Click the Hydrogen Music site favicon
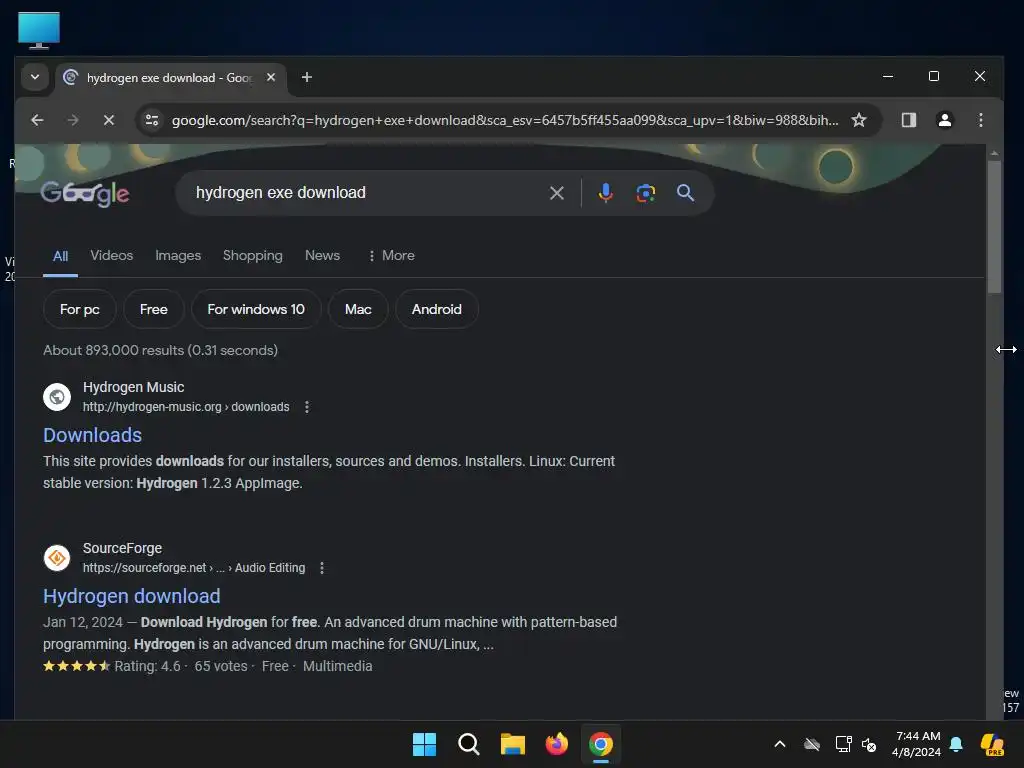1024x768 pixels. click(57, 396)
